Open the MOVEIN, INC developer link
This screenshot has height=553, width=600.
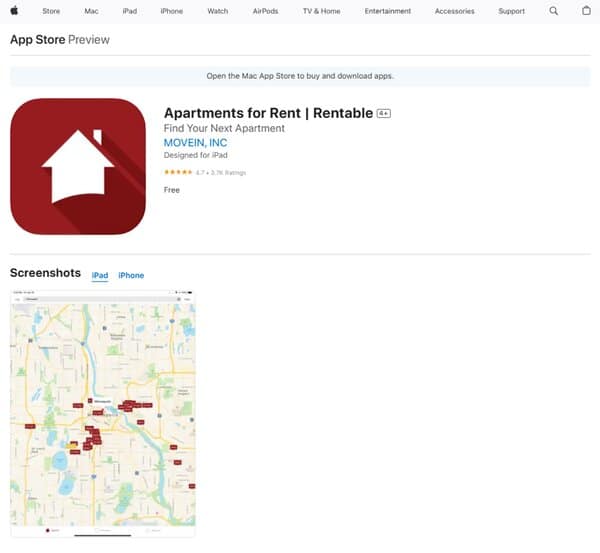pyautogui.click(x=195, y=143)
